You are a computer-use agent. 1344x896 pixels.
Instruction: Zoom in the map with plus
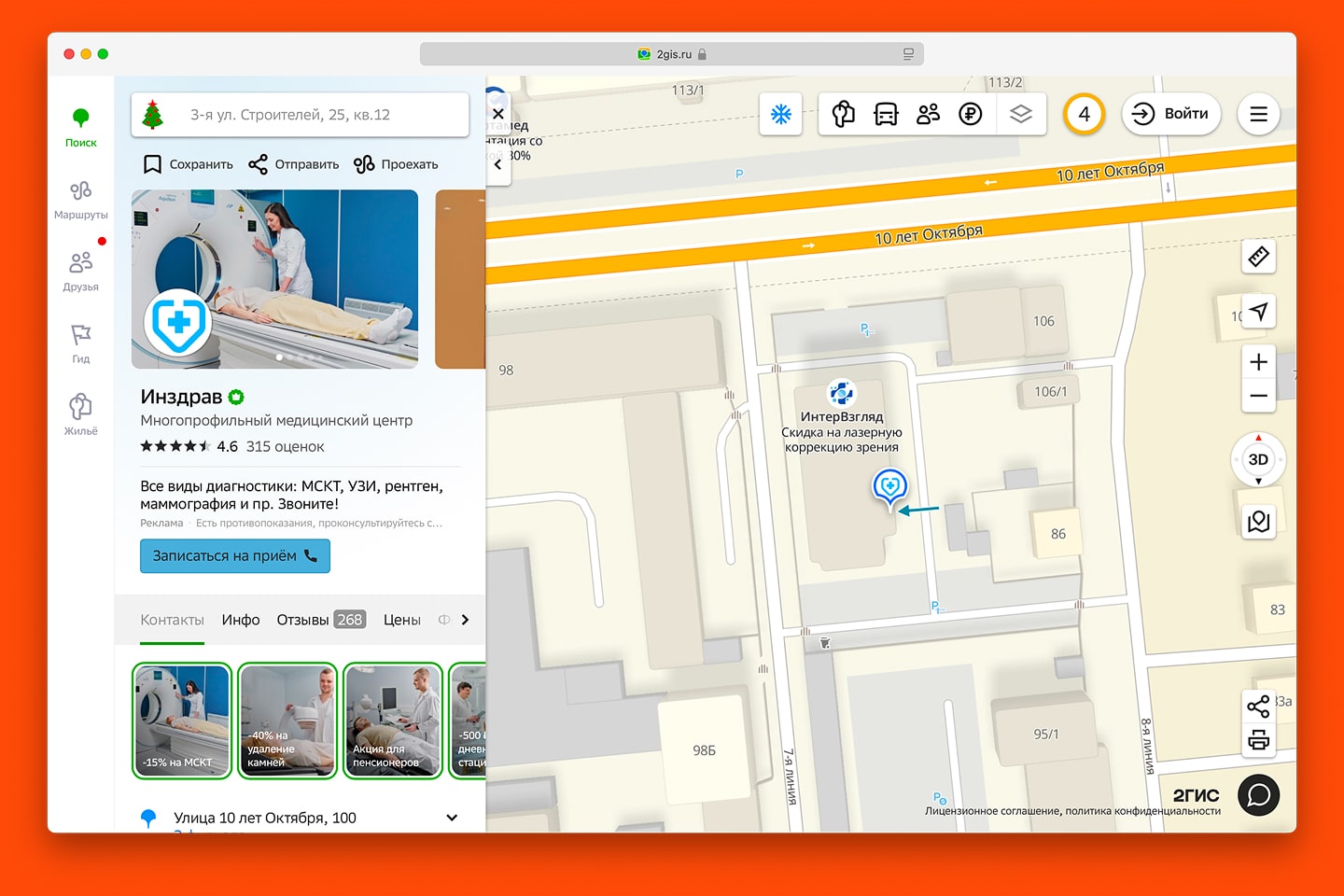click(1258, 362)
